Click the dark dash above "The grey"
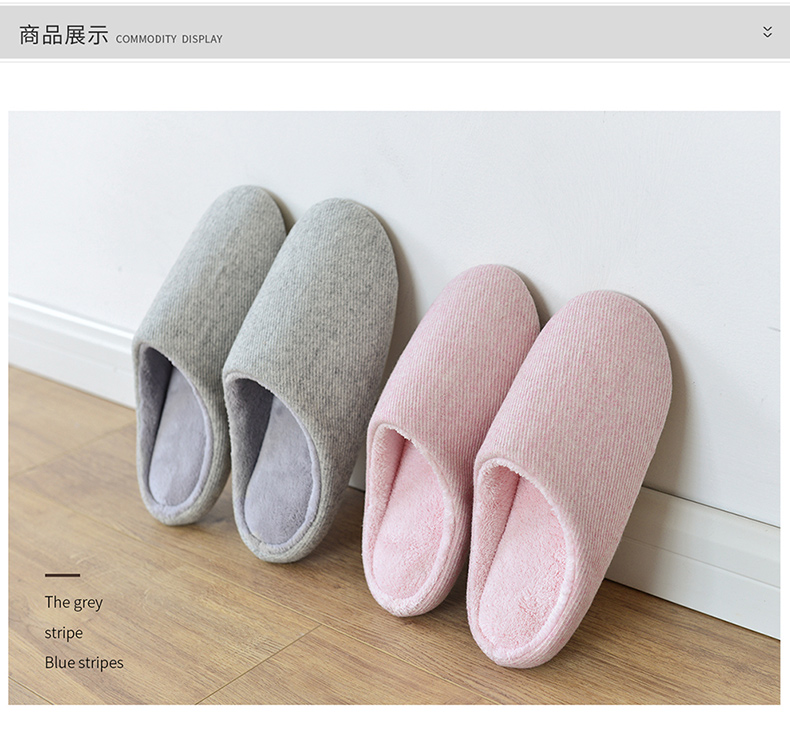790x753 pixels. pos(62,576)
